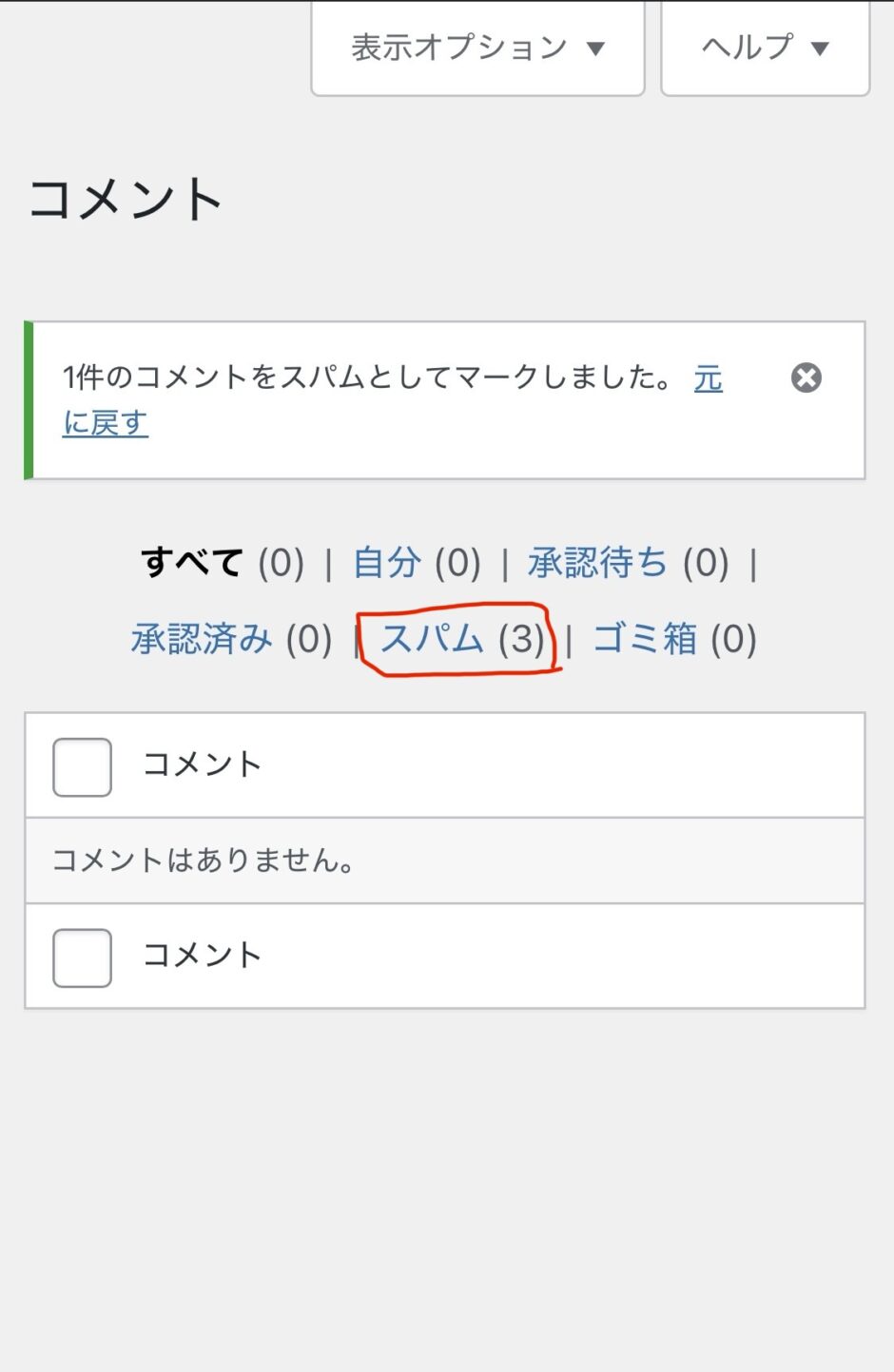Image resolution: width=894 pixels, height=1372 pixels.
Task: Tick the select-all checkbox in table footer
Action: [83, 957]
